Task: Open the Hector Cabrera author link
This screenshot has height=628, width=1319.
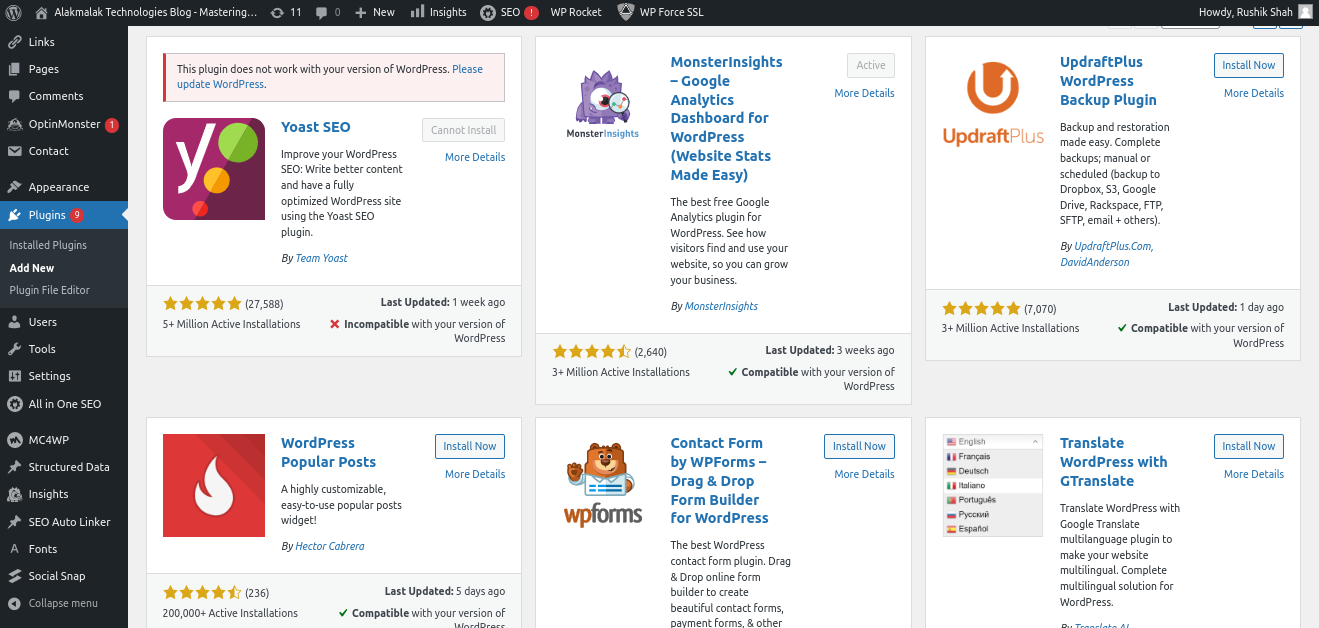Action: point(330,546)
